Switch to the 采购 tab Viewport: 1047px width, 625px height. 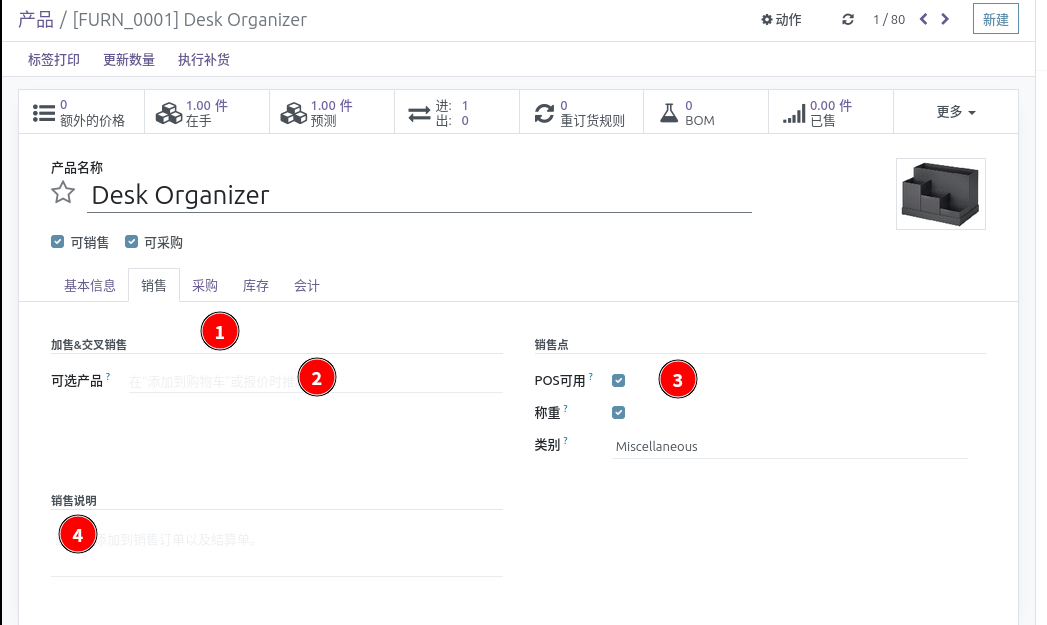pyautogui.click(x=205, y=286)
